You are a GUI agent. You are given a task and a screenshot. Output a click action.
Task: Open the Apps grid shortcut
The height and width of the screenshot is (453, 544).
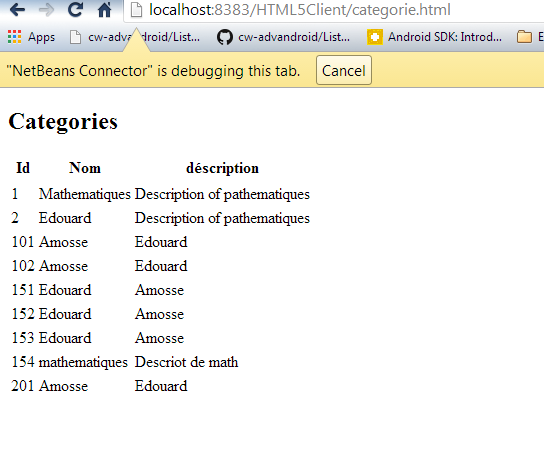[x=31, y=37]
